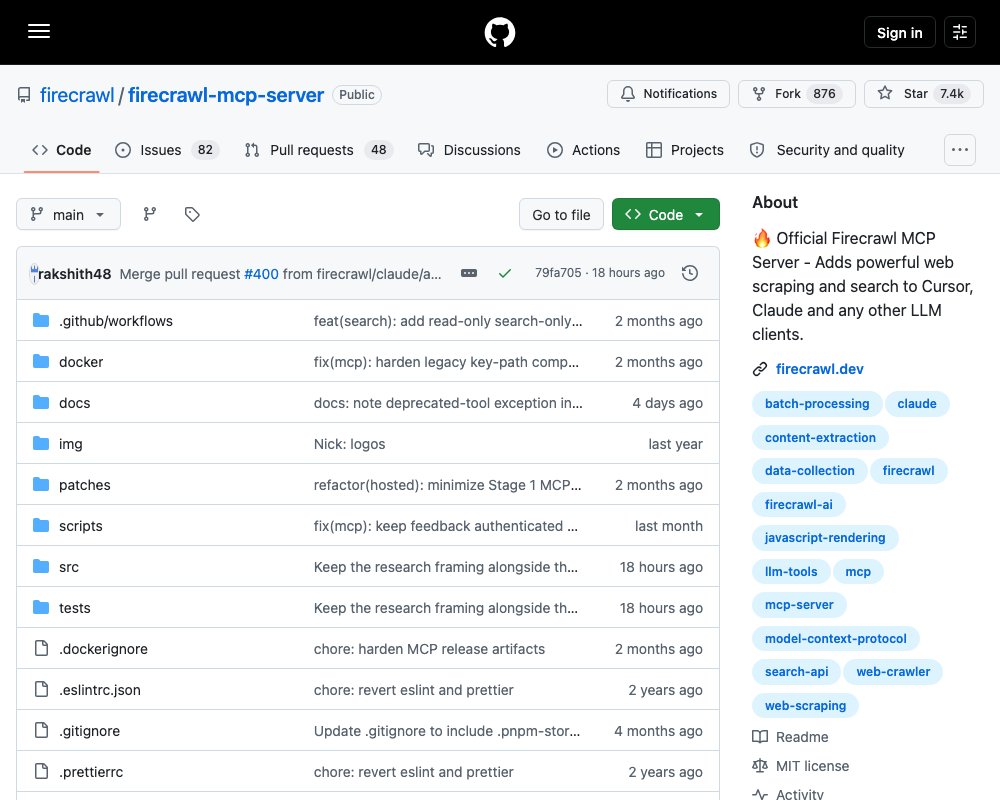Go to GitHub home via Octocat logo
This screenshot has height=800, width=1000.
499,33
